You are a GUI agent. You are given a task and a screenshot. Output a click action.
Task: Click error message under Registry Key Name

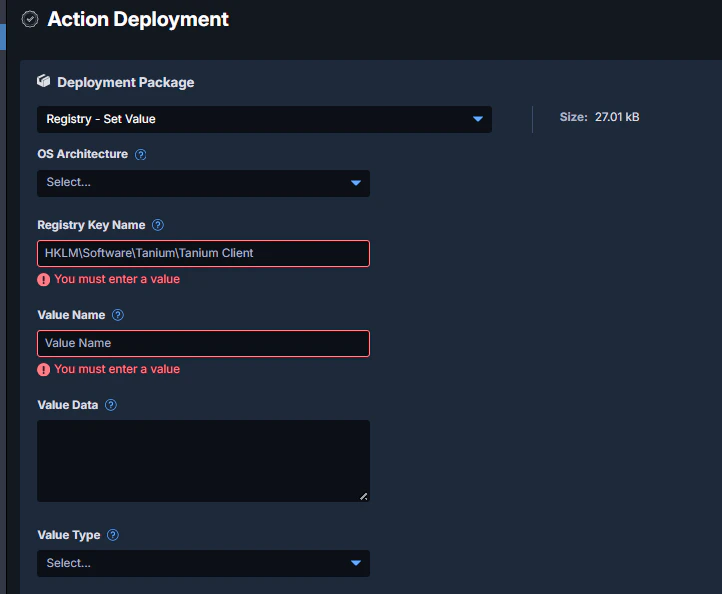click(117, 279)
